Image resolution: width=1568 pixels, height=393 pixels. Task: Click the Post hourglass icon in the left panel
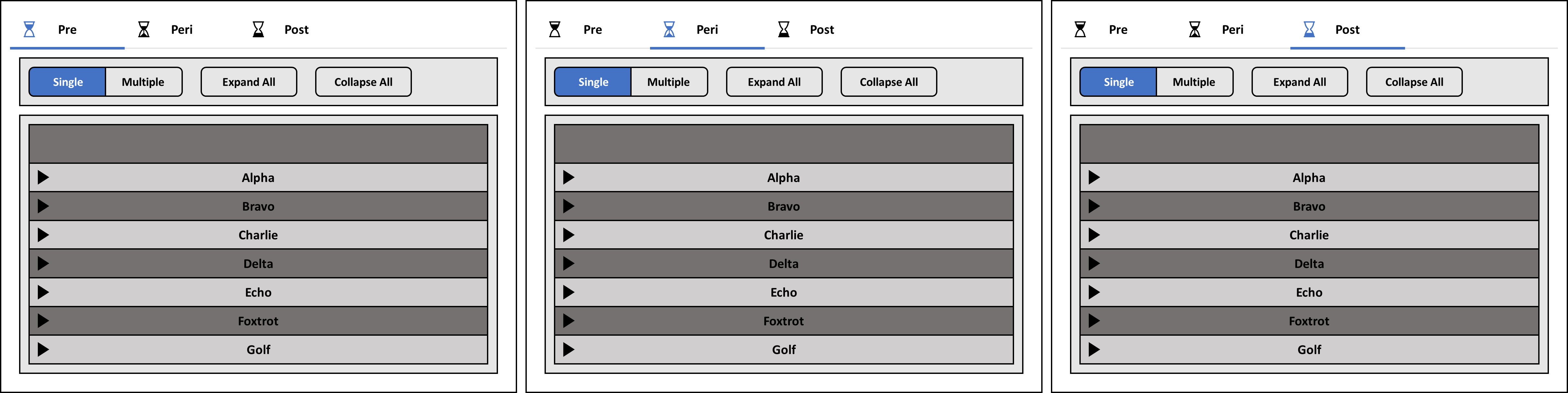258,29
